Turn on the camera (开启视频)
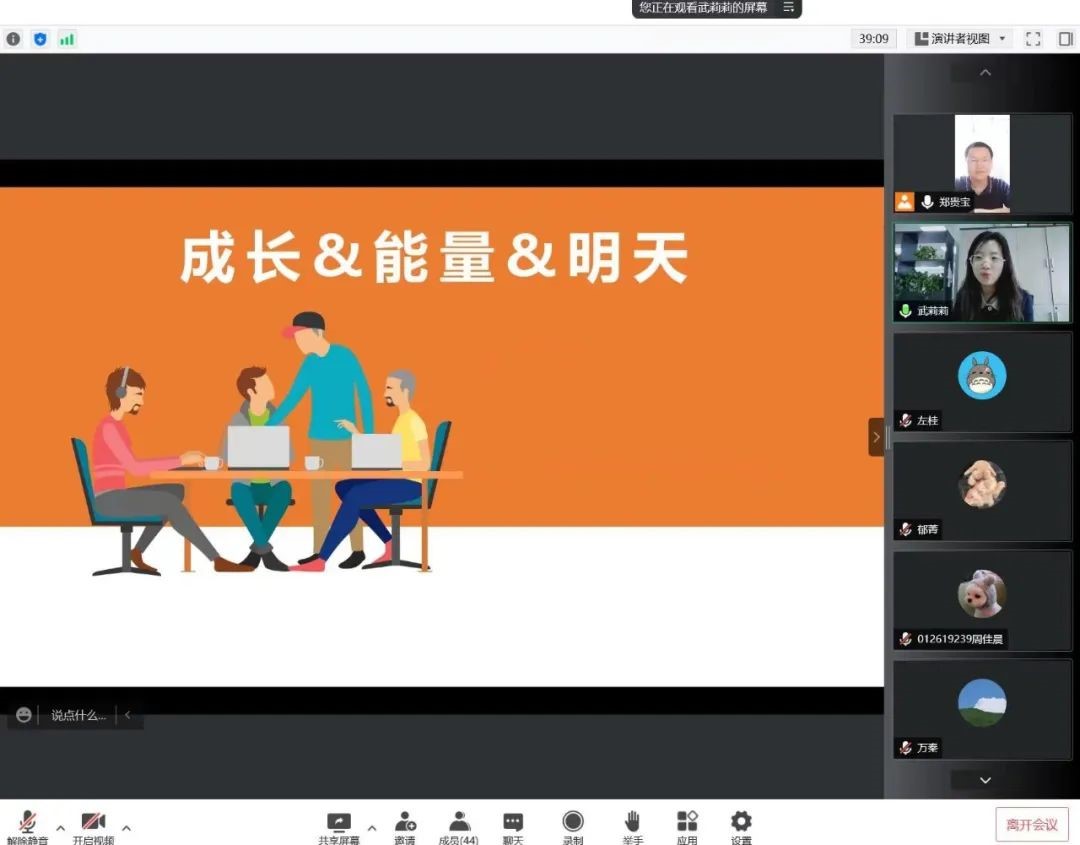 (x=93, y=824)
